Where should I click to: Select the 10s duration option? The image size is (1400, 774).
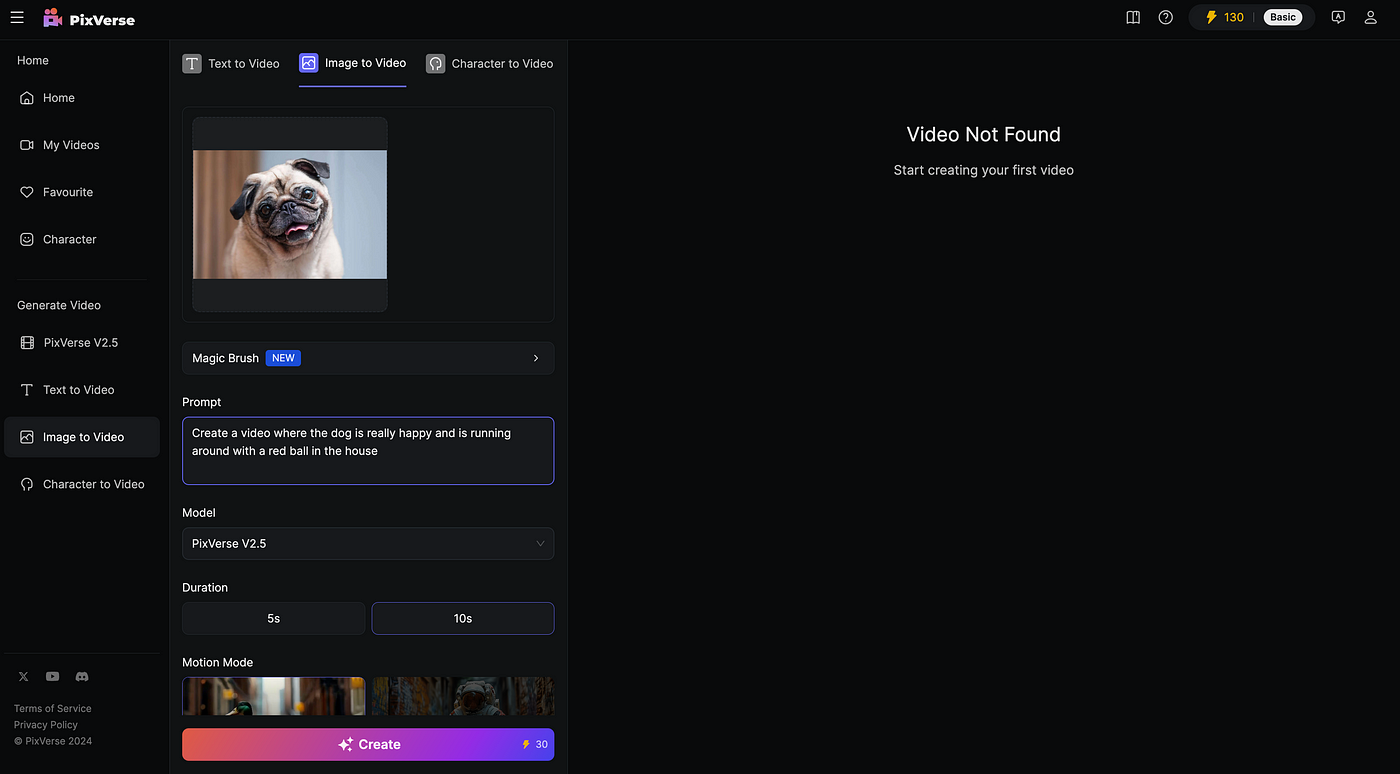[463, 618]
